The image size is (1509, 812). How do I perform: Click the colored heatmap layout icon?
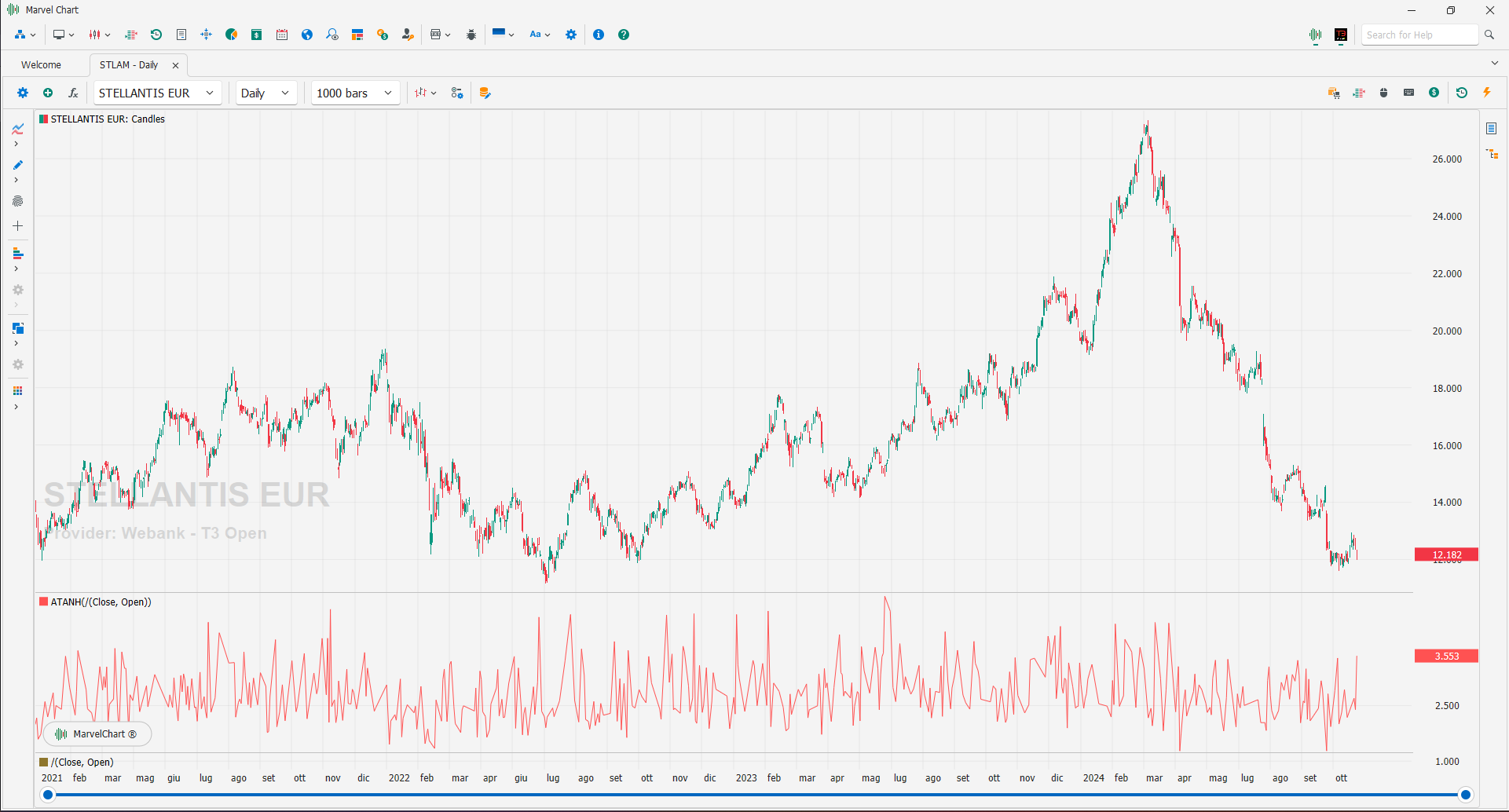point(357,35)
